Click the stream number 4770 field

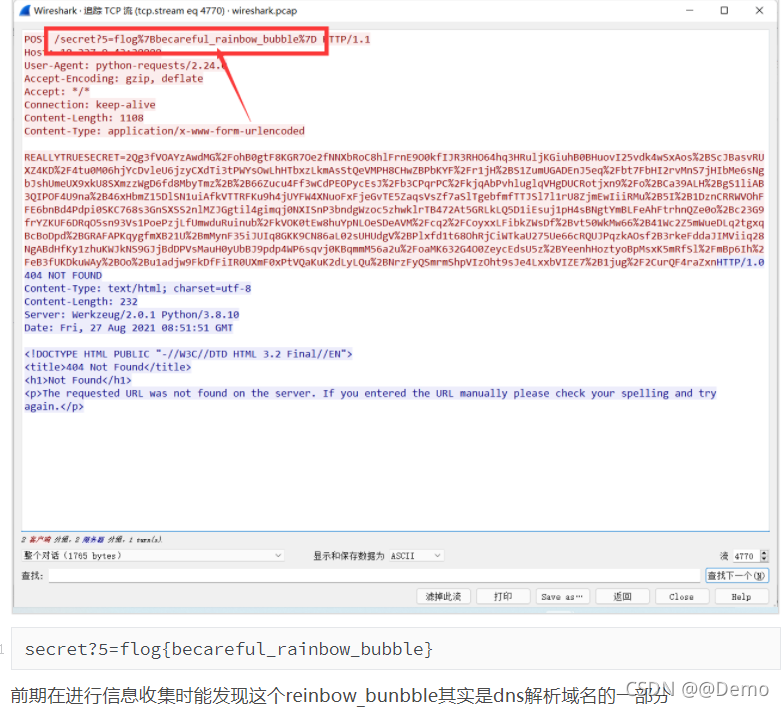(x=746, y=556)
